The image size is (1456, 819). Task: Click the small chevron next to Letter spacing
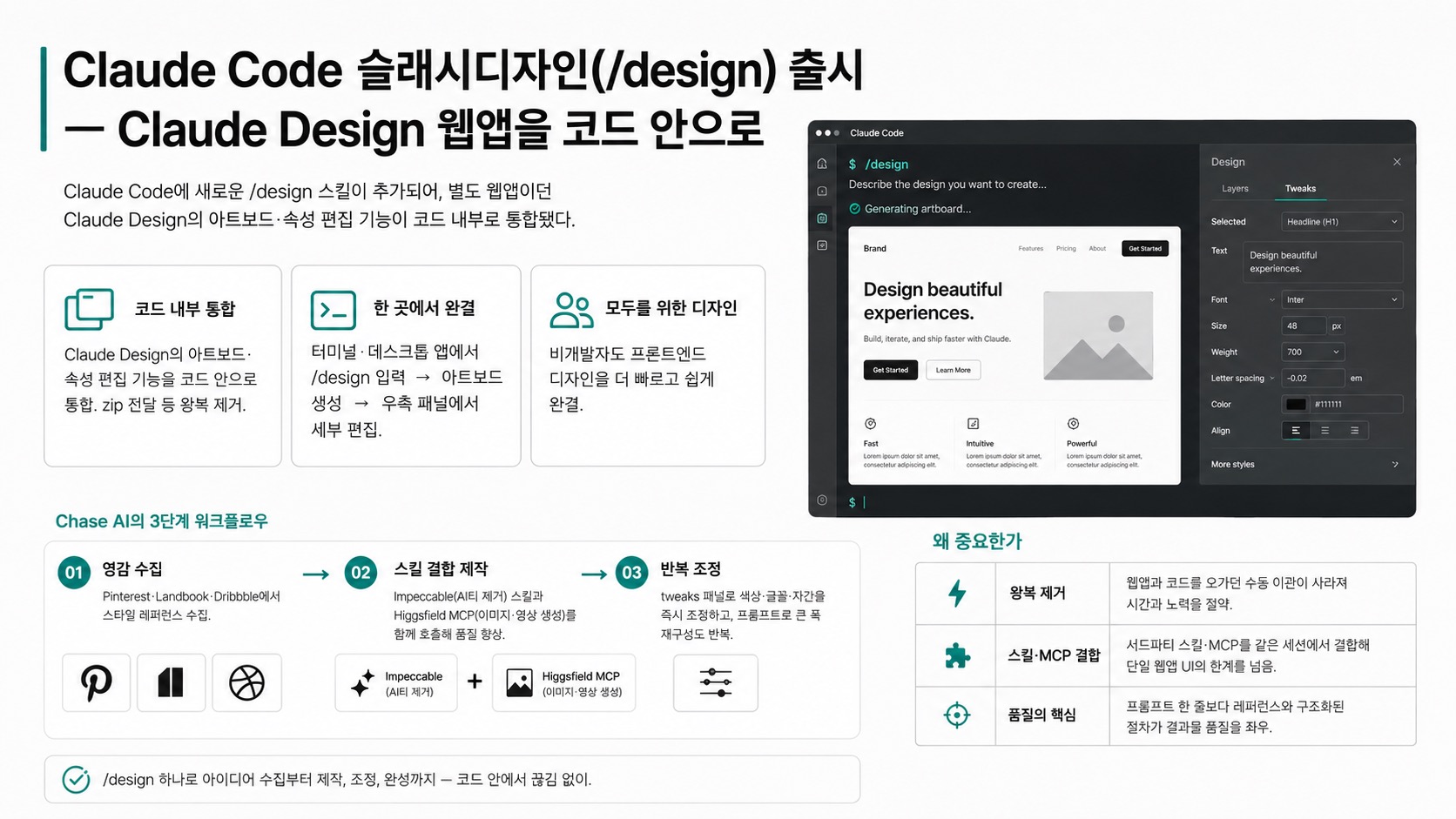click(1272, 379)
